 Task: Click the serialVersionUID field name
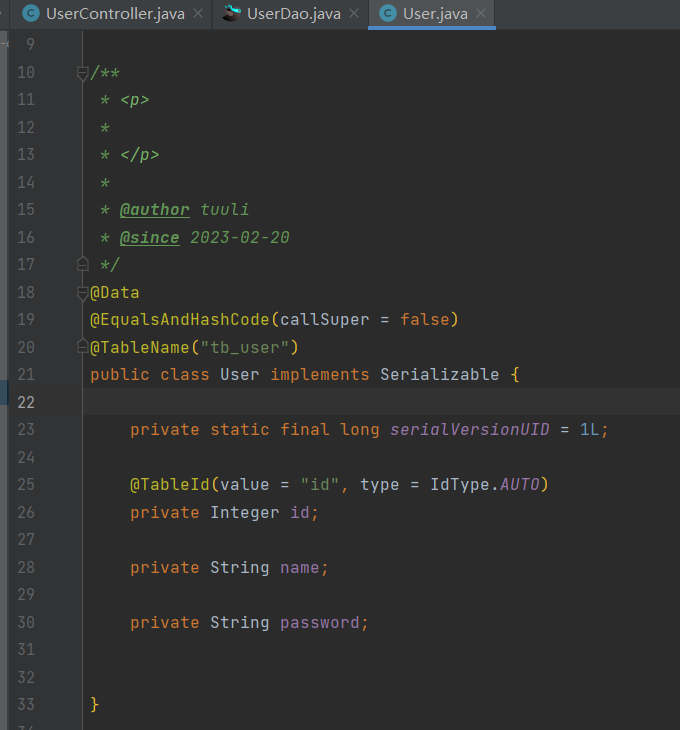(470, 430)
